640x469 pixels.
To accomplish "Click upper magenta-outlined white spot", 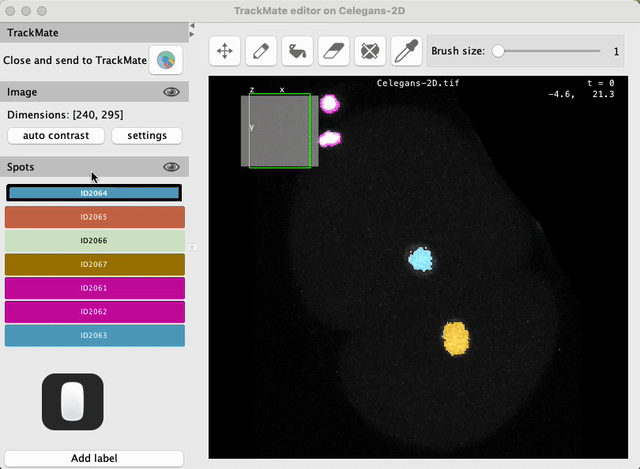I will (329, 104).
